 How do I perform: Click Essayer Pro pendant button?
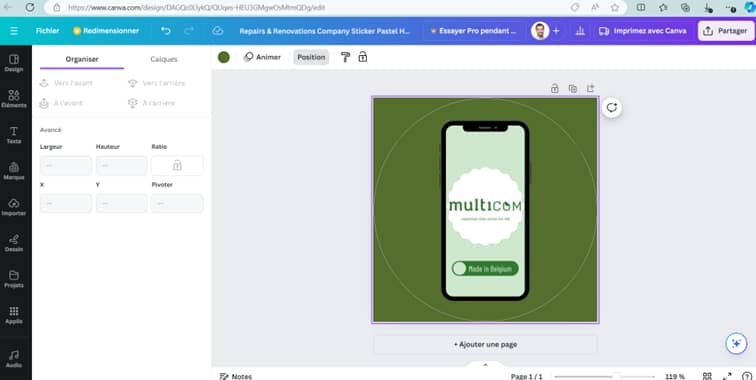click(473, 31)
